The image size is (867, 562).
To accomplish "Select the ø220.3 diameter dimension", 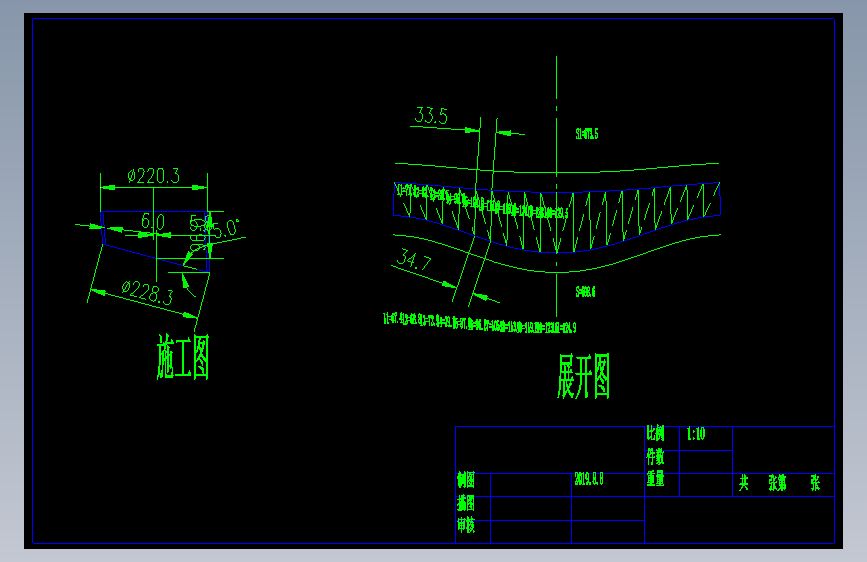I will click(153, 176).
